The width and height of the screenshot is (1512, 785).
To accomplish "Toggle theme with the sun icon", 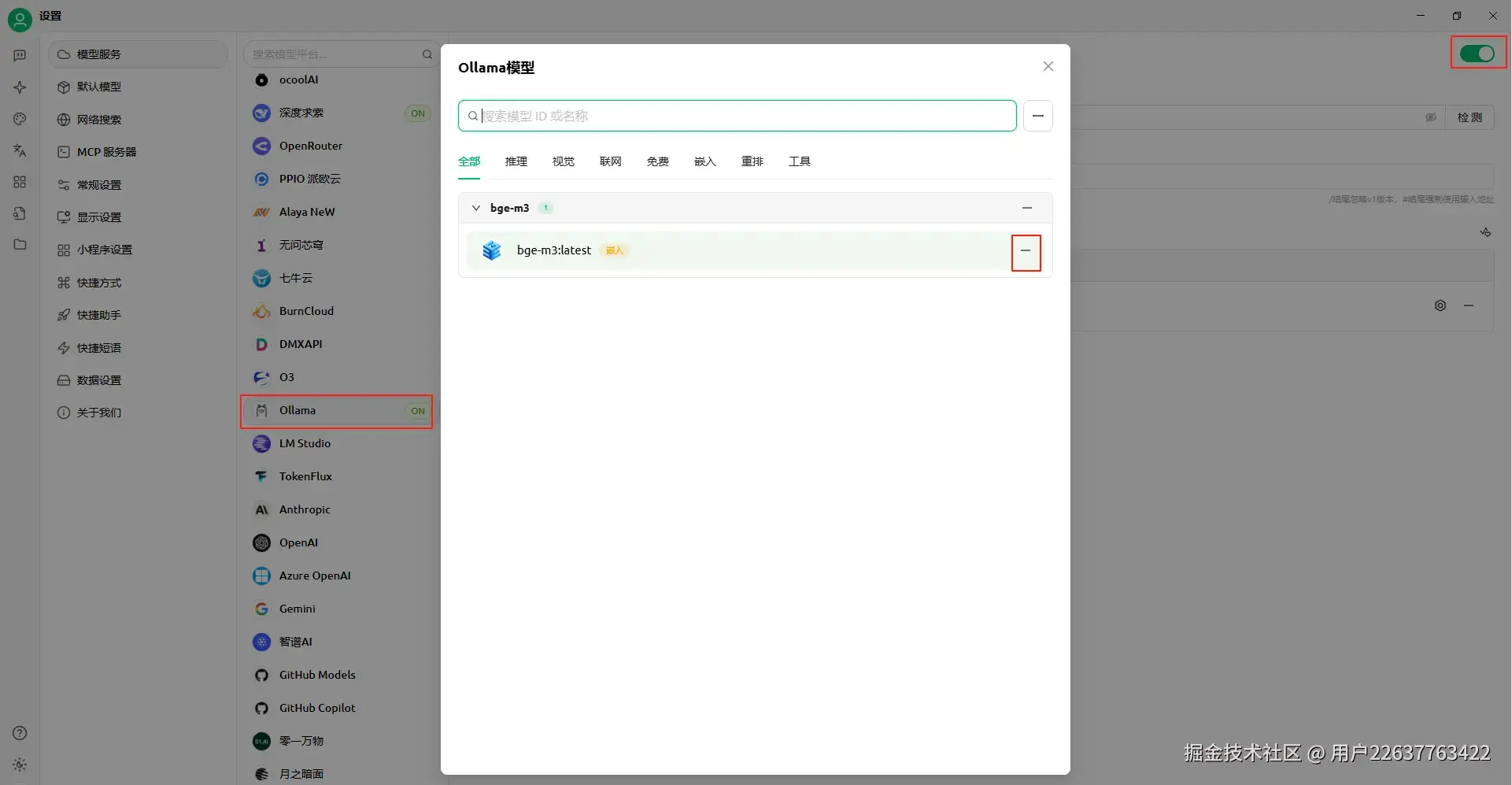I will point(20,765).
